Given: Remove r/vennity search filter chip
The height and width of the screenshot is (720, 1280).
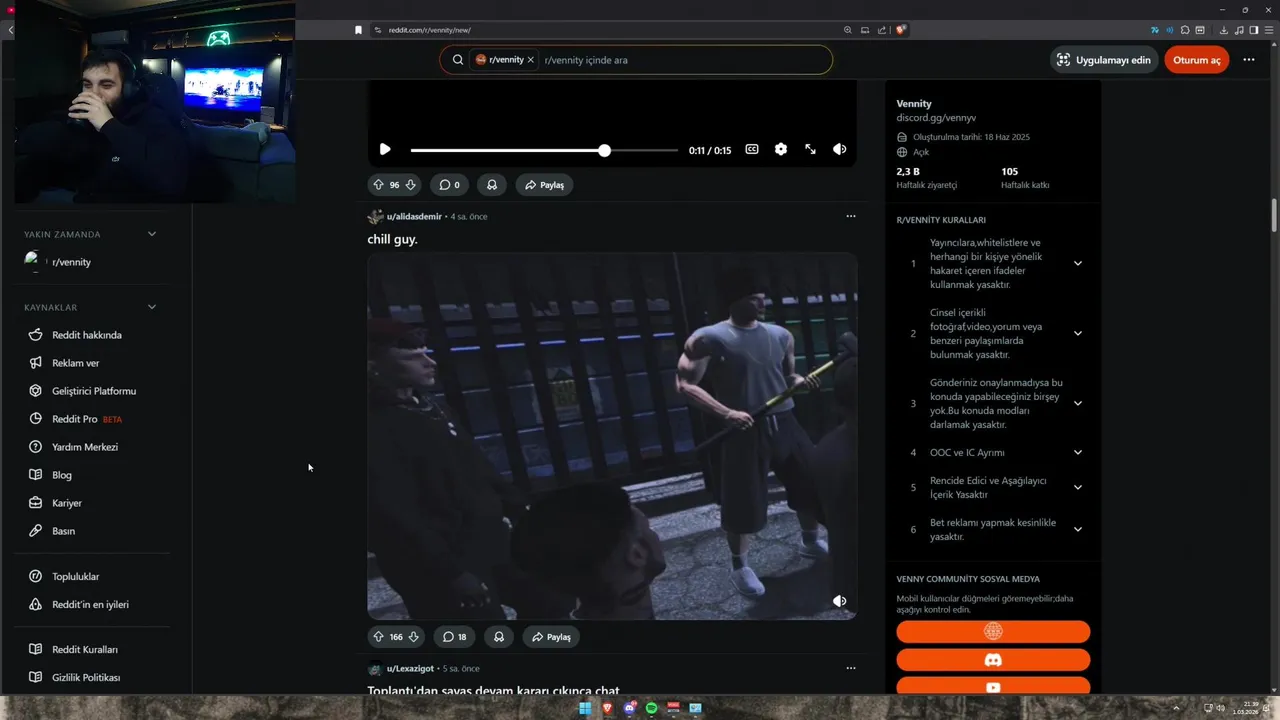Looking at the screenshot, I should pos(530,60).
